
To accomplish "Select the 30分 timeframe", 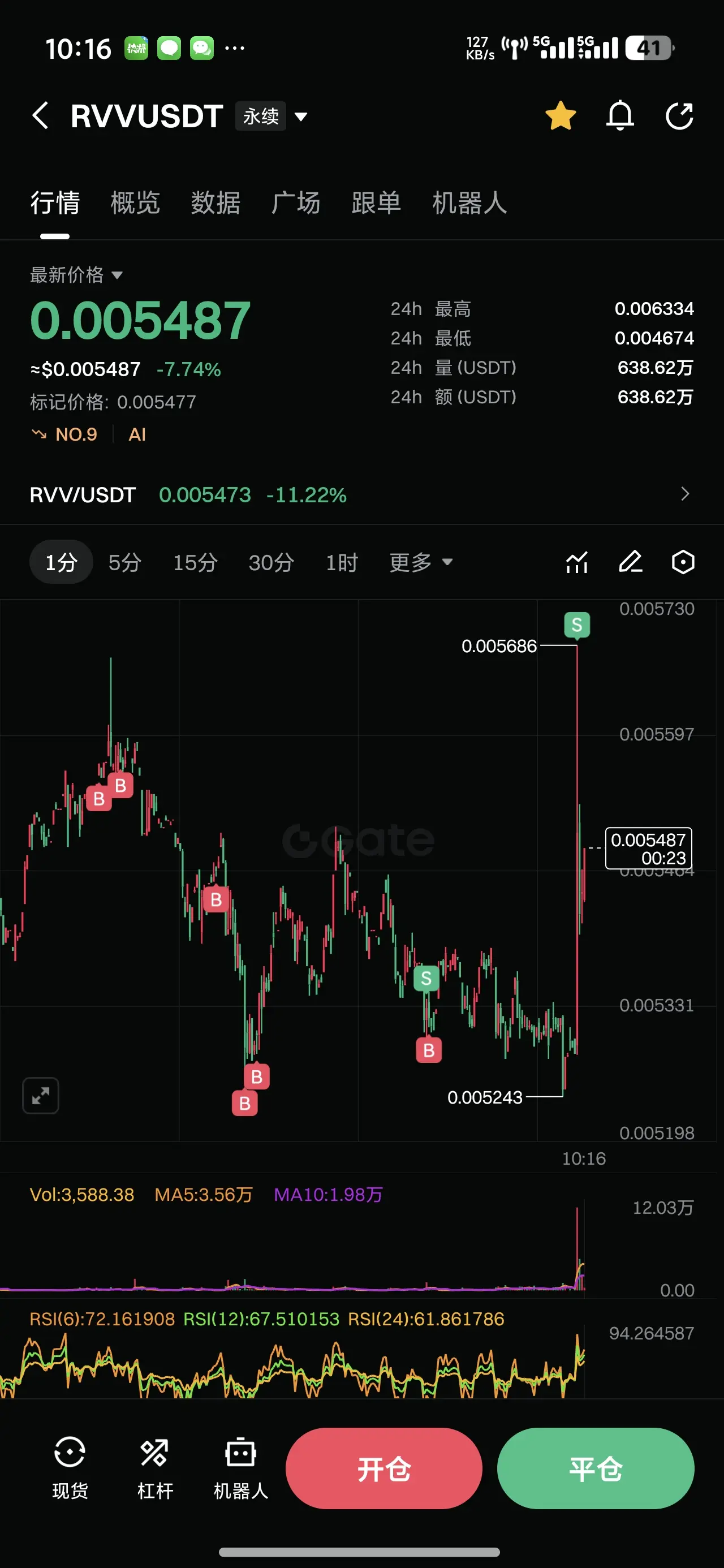I will (x=271, y=562).
